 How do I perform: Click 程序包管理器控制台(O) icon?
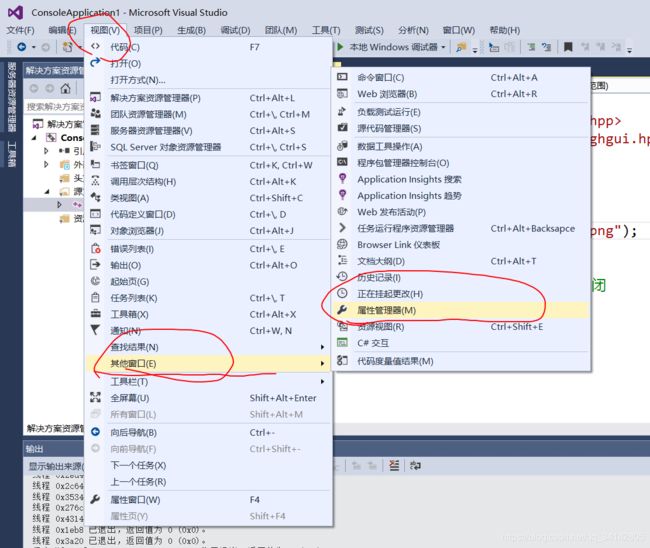pos(342,162)
